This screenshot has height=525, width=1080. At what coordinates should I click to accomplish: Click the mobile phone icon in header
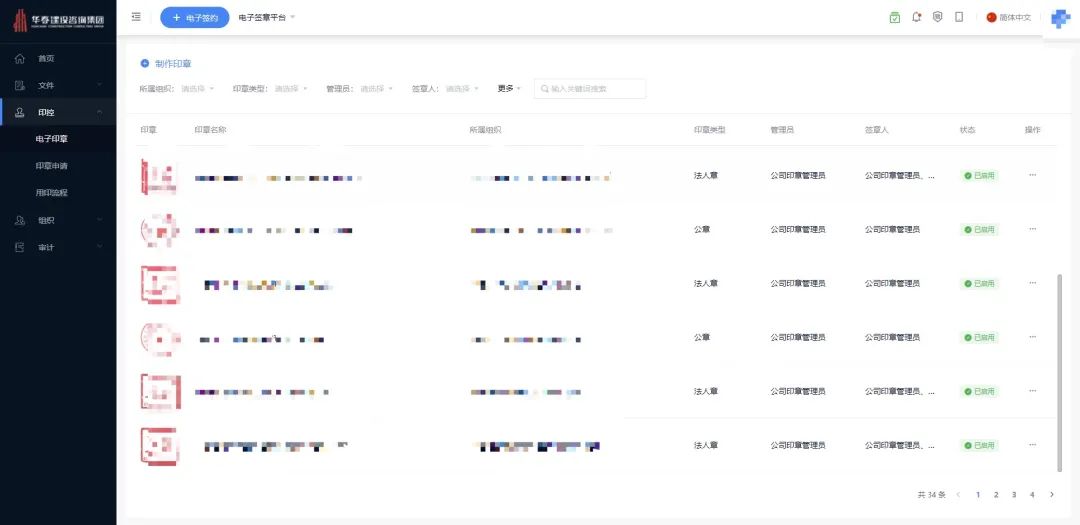959,17
